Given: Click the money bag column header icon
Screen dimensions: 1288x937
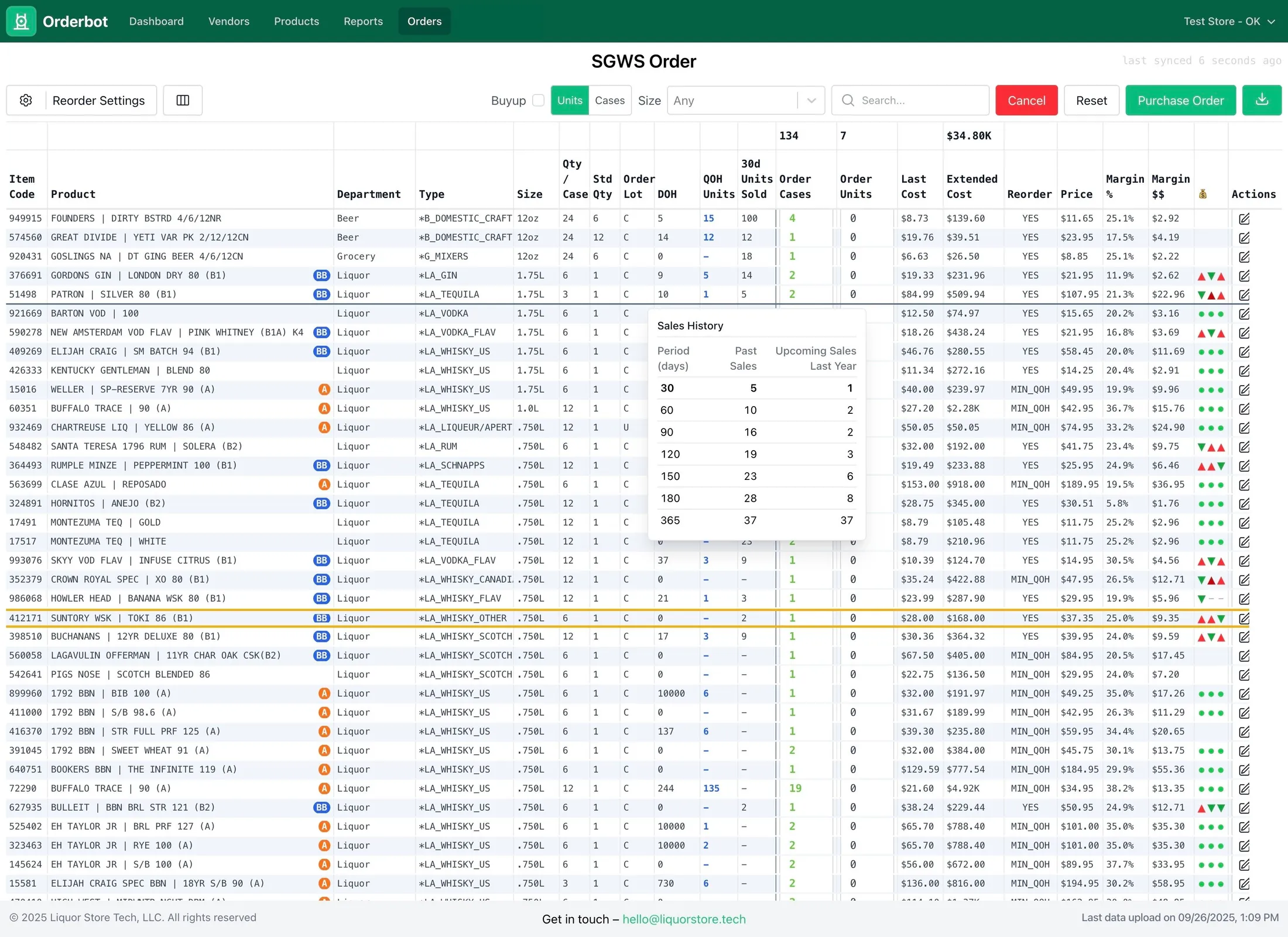Looking at the screenshot, I should tap(1203, 194).
